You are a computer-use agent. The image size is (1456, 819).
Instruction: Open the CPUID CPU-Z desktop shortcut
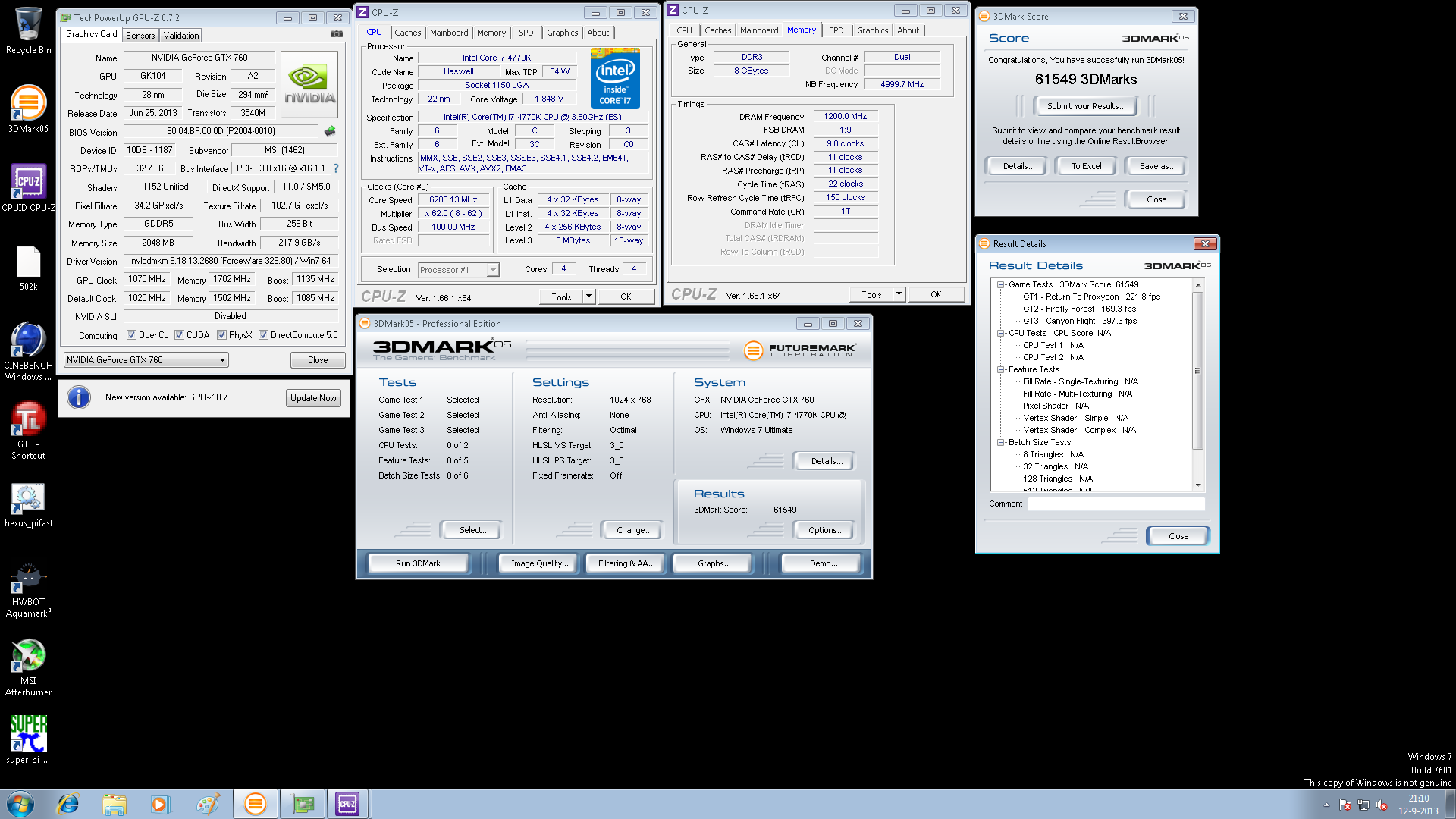tap(28, 187)
